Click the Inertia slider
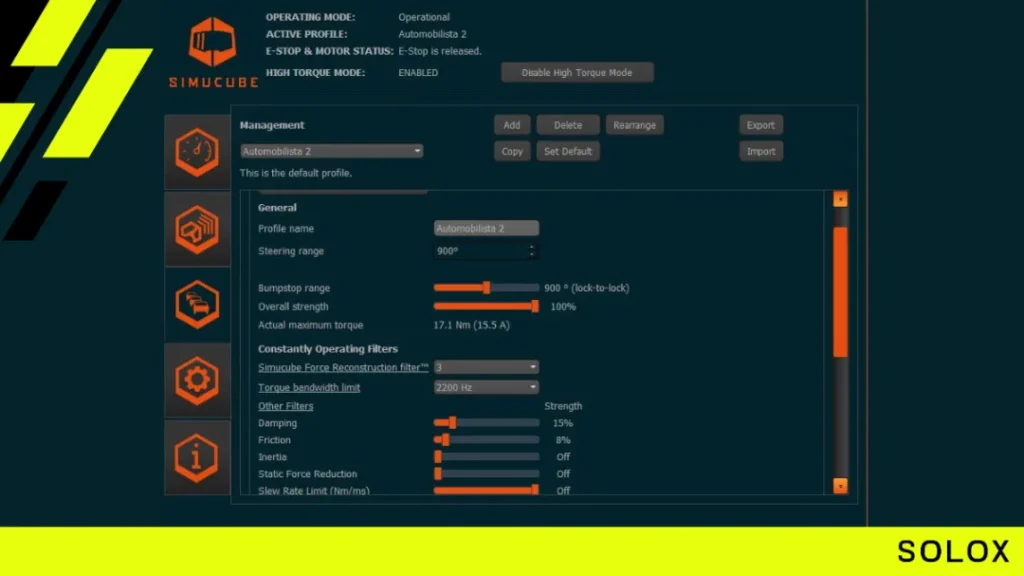Image resolution: width=1024 pixels, height=576 pixels. 486,456
